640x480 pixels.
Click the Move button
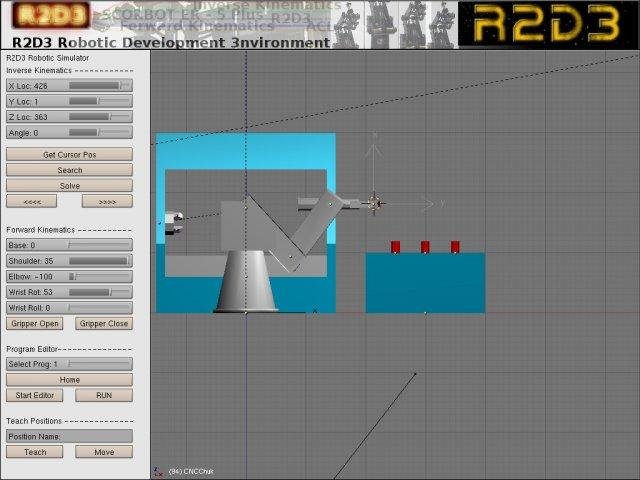(x=104, y=452)
